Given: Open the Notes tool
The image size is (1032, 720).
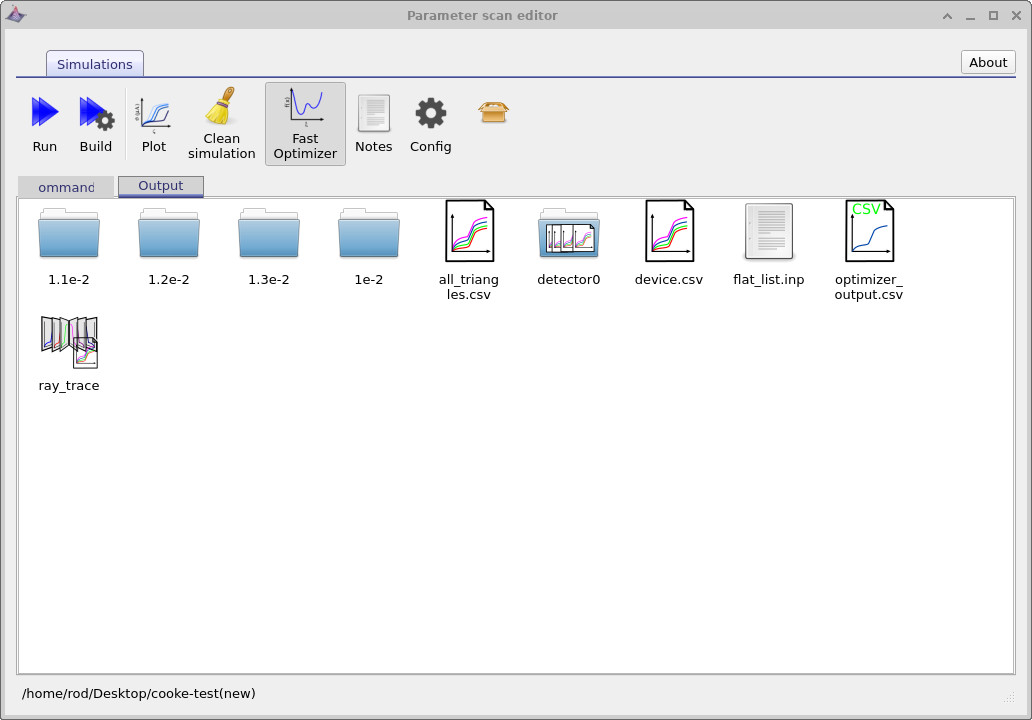Looking at the screenshot, I should pos(373,120).
